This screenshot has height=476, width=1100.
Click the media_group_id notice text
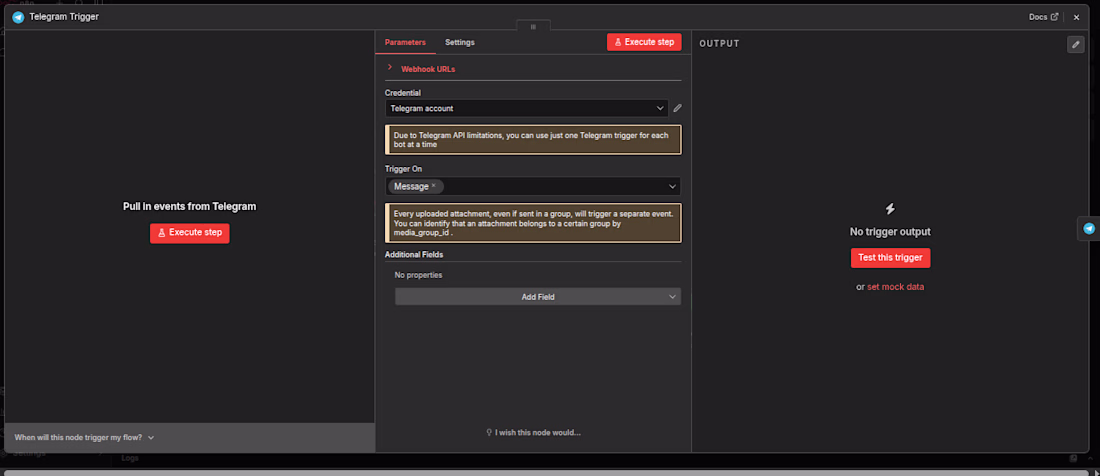tap(532, 222)
